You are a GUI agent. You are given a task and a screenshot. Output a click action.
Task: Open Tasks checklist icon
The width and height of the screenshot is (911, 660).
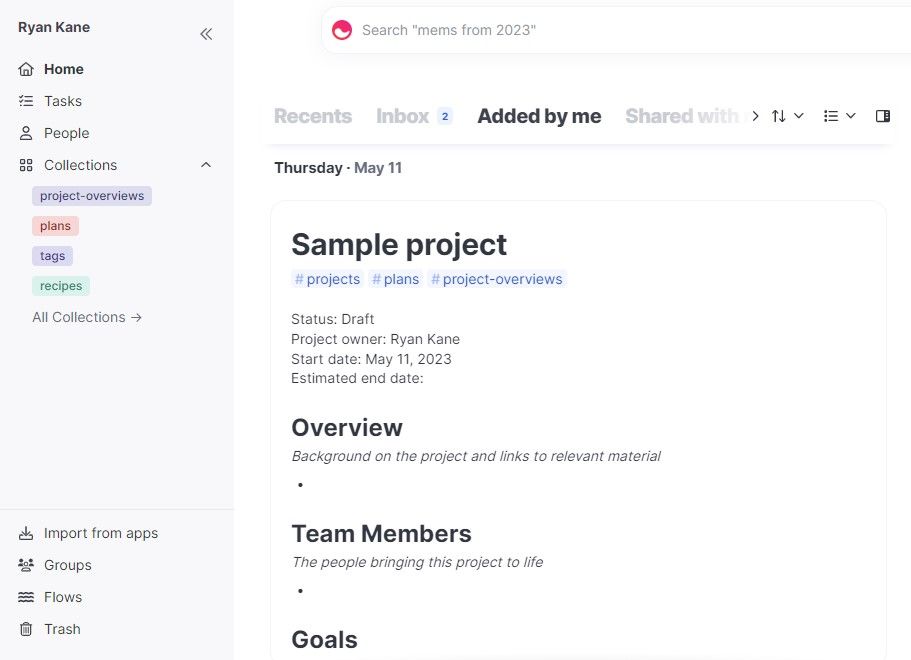(x=26, y=101)
